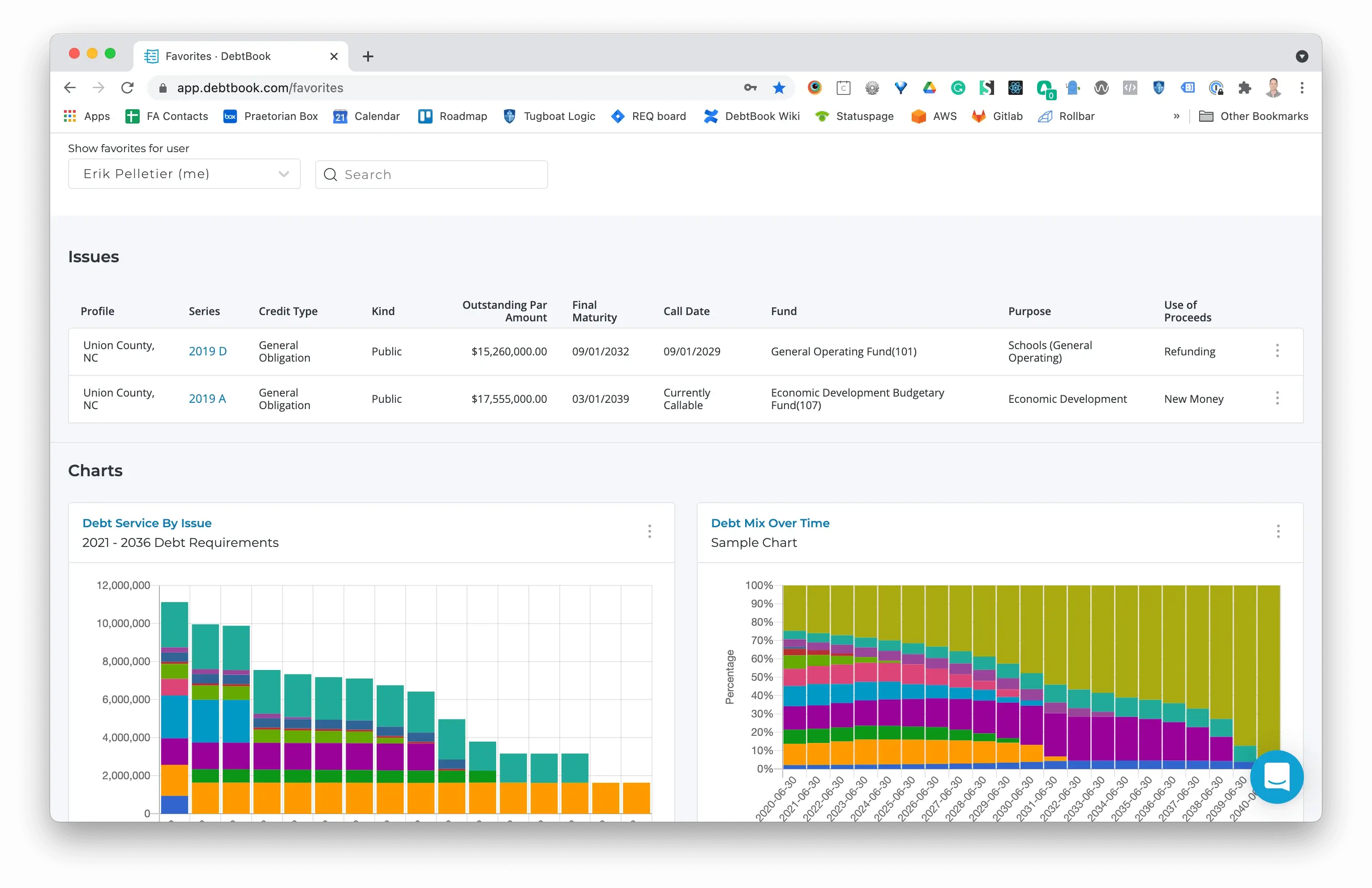The image size is (1372, 888).
Task: Click the tallest bar in the Debt Service chart
Action: (174, 708)
